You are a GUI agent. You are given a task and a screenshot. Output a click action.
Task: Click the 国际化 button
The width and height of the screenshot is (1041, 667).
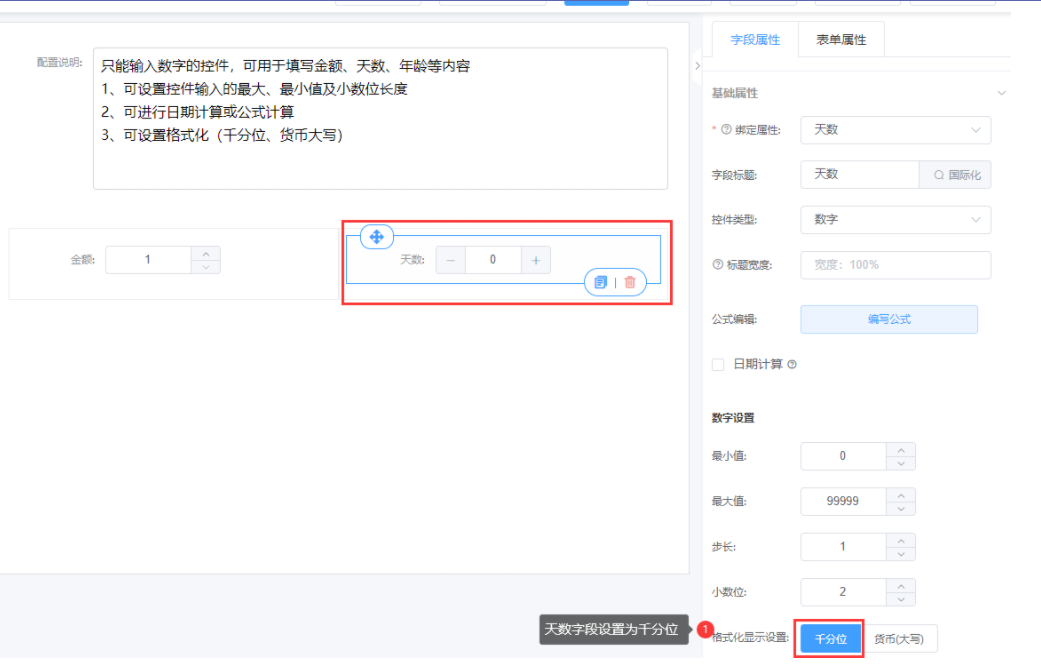pyautogui.click(x=956, y=175)
